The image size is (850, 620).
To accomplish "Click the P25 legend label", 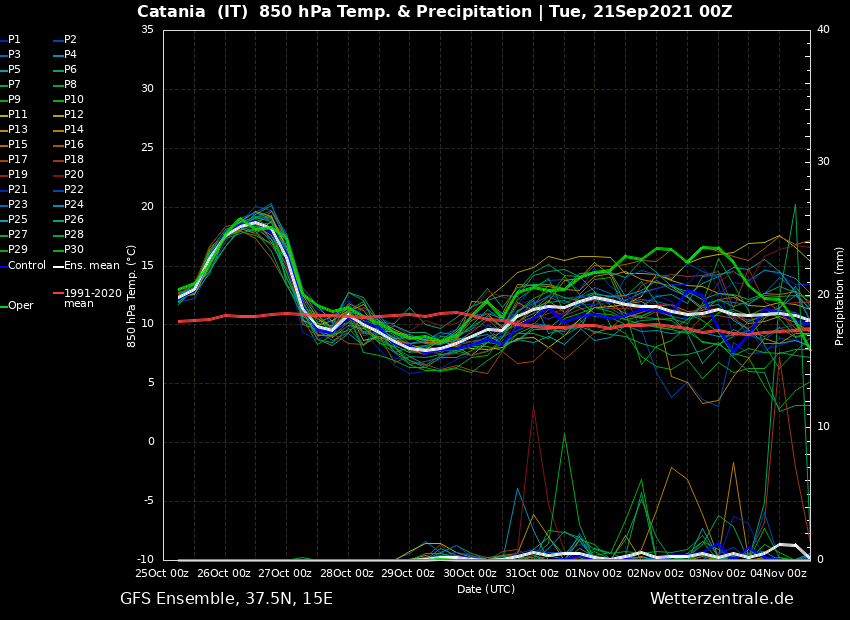I will point(18,220).
